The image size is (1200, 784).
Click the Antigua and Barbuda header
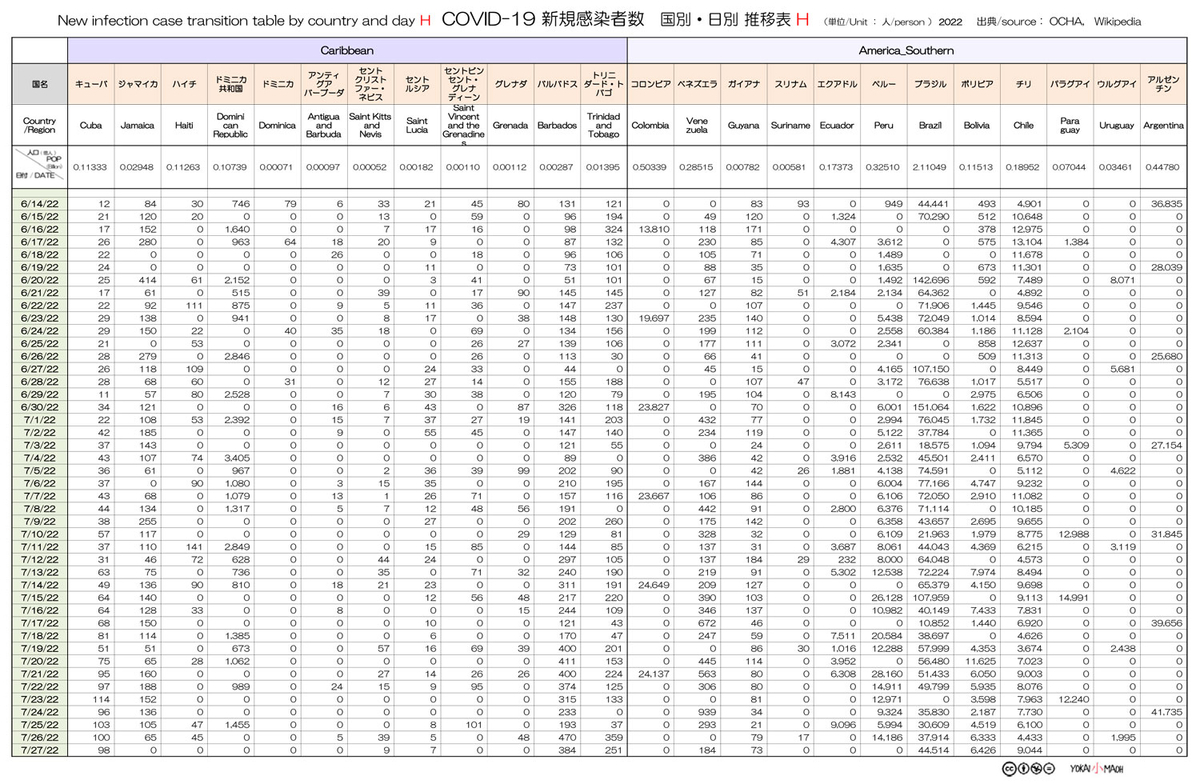coord(323,126)
